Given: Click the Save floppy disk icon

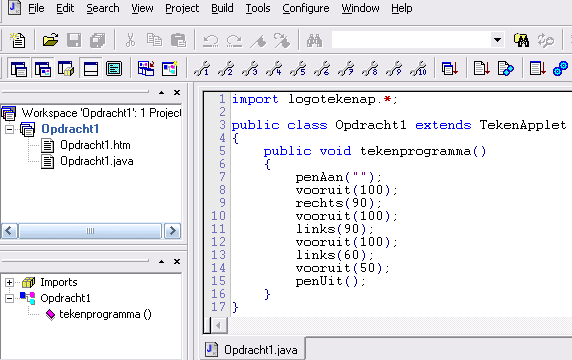Looking at the screenshot, I should click(74, 40).
